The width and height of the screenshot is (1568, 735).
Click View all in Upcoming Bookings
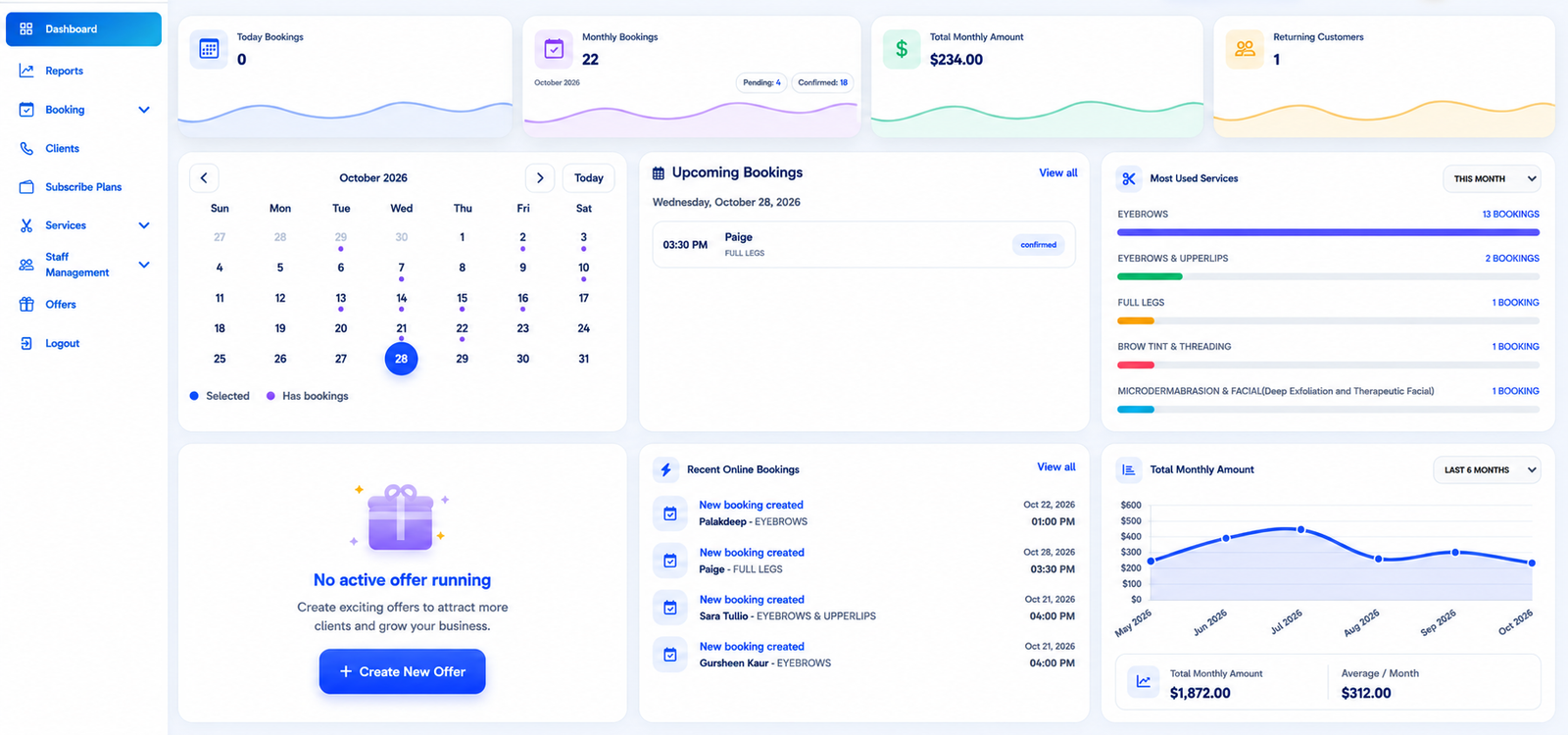point(1058,172)
